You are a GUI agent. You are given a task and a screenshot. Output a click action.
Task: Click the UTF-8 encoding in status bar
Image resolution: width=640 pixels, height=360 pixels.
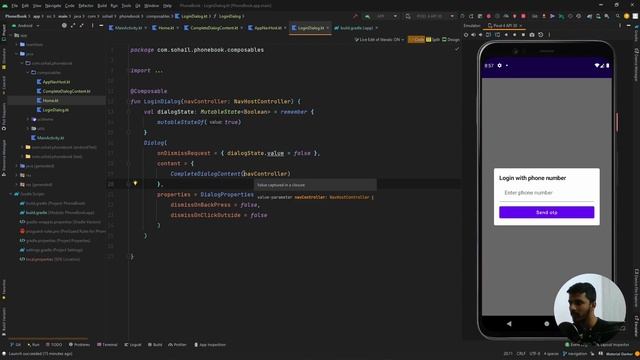tap(535, 353)
